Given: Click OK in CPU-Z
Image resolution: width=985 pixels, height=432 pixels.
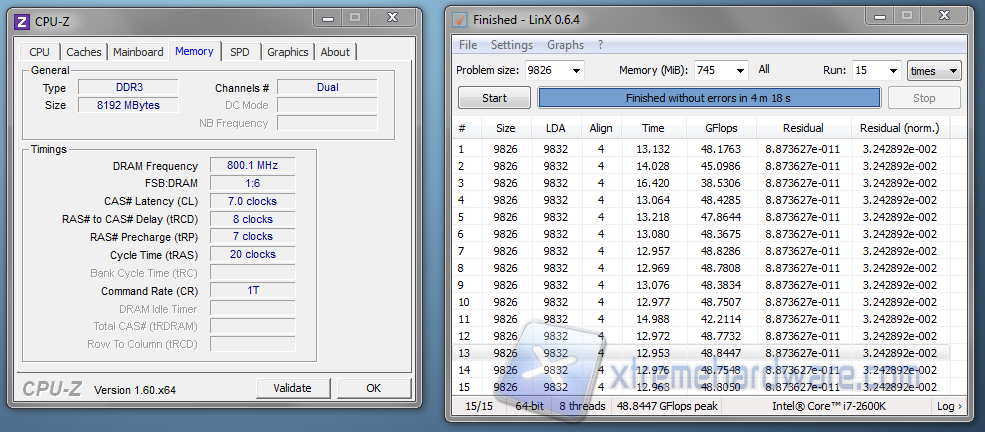Looking at the screenshot, I should (x=373, y=388).
